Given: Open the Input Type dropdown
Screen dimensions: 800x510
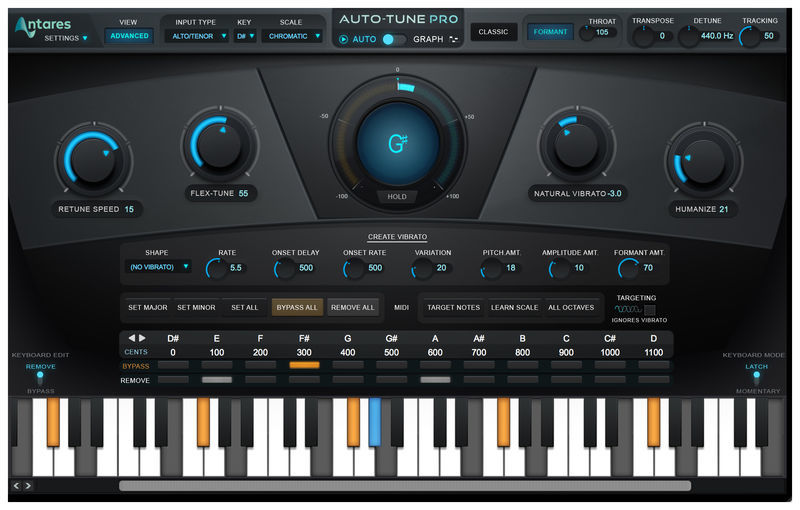Looking at the screenshot, I should coord(194,36).
